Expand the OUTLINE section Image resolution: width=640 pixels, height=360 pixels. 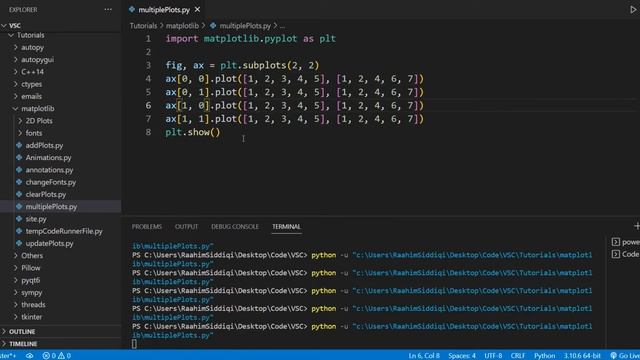(x=22, y=331)
